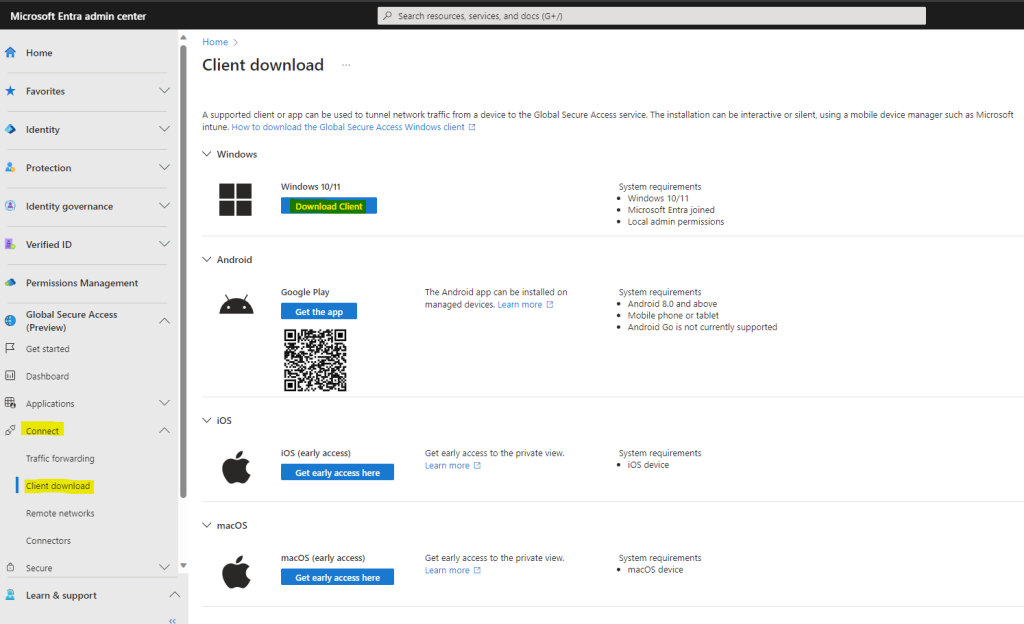Expand the Favorites chevron
Screen dimensions: 1024x624
(165, 91)
